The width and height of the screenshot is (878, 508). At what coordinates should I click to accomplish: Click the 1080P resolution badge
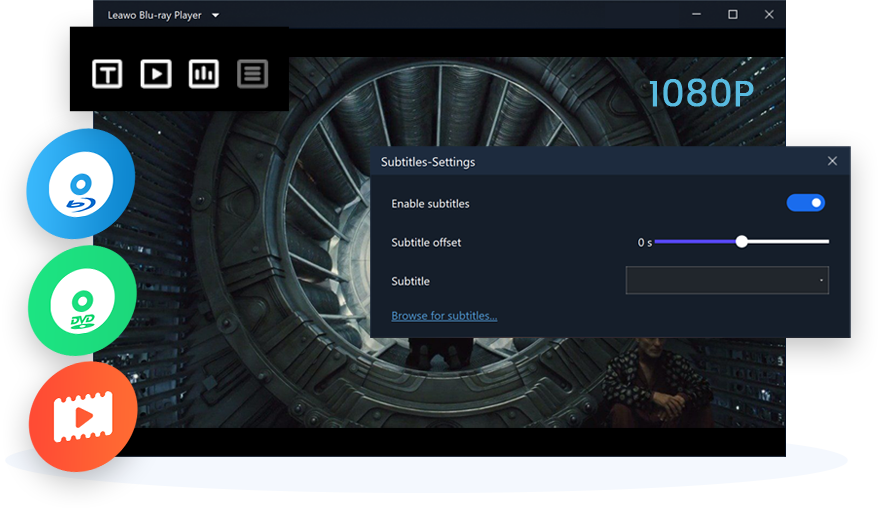(700, 94)
